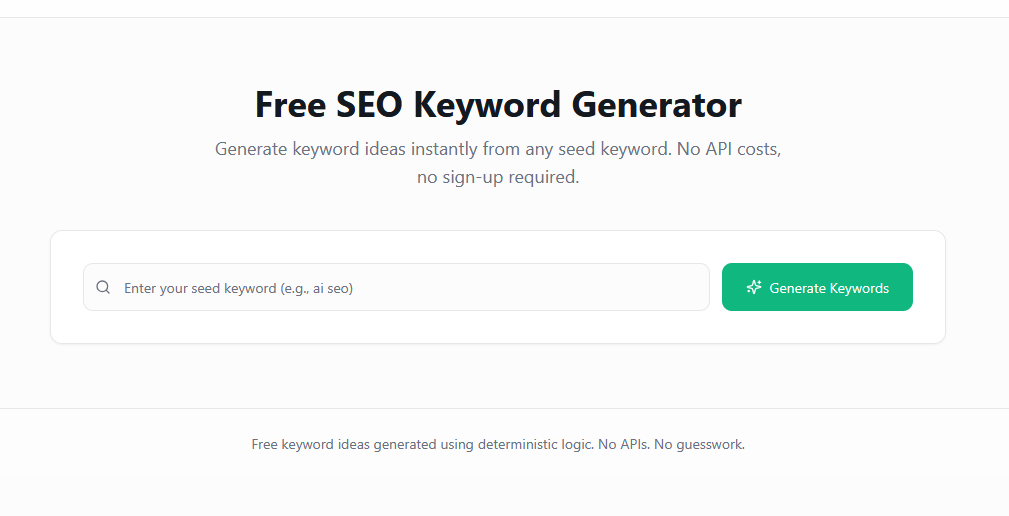Click the sparkle icon on Generate button
The width and height of the screenshot is (1009, 516).
point(754,288)
